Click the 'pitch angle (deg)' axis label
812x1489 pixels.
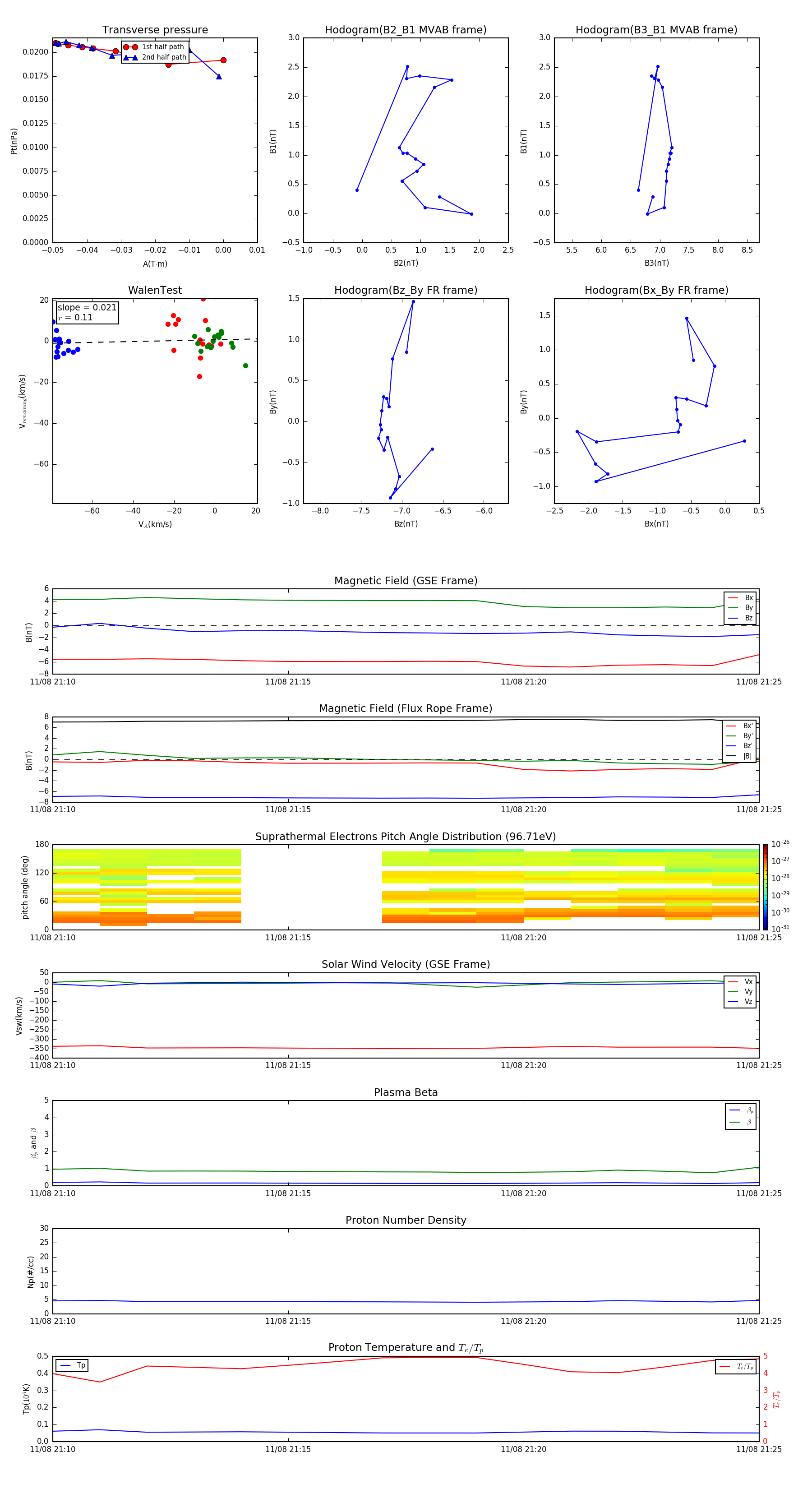coord(25,887)
